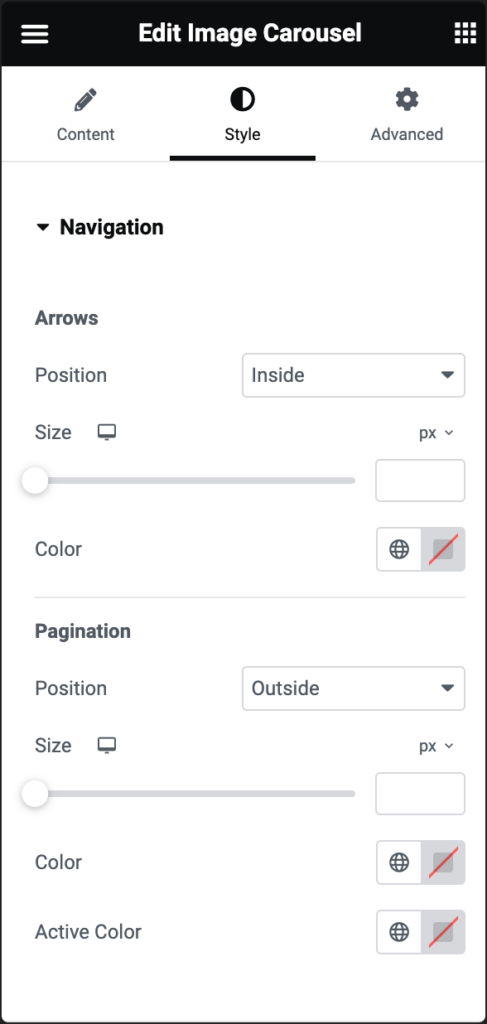The width and height of the screenshot is (487, 1024).
Task: Click the gear icon on Advanced tab
Action: 407,100
